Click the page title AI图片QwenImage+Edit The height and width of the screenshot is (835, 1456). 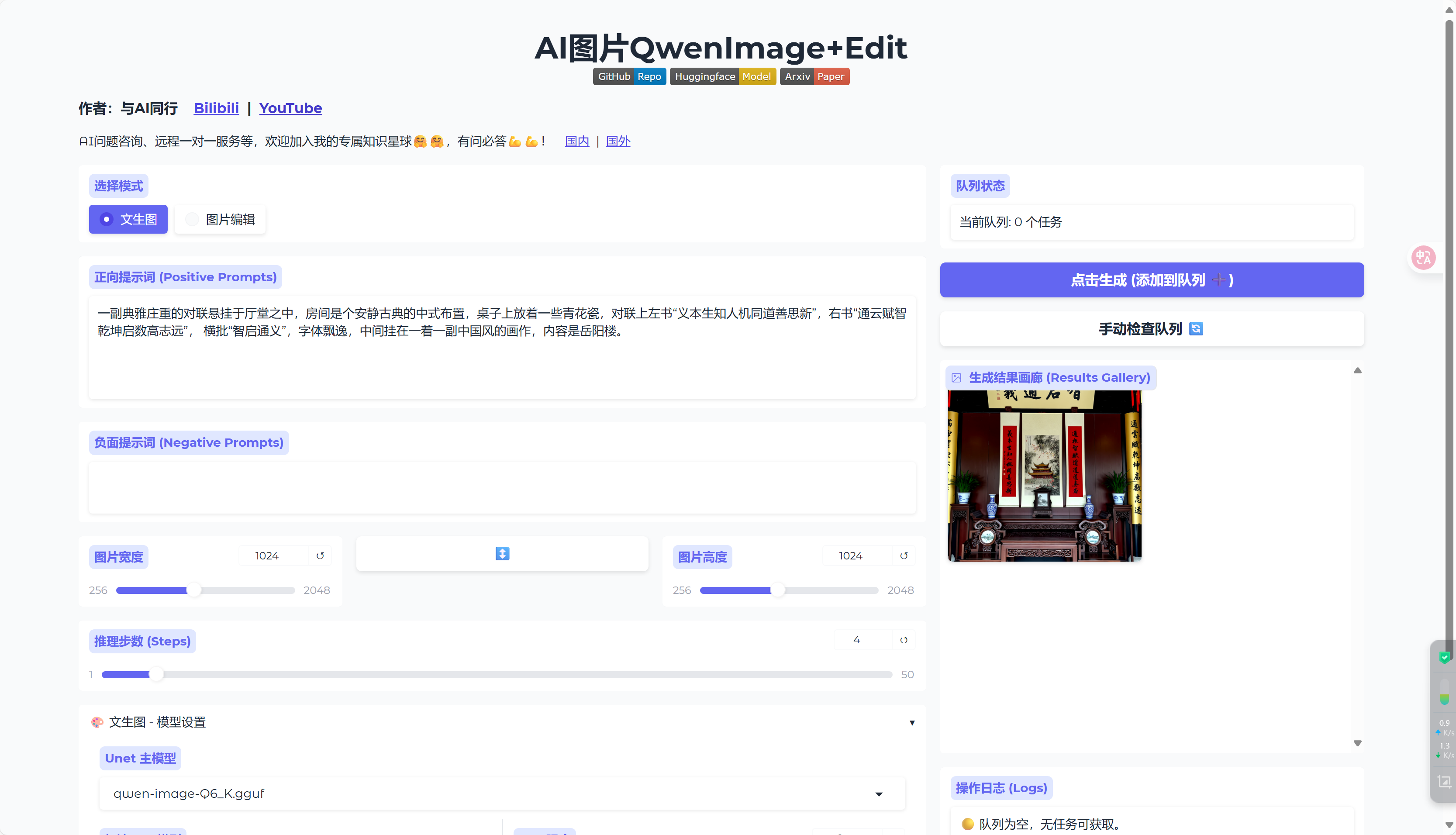721,48
